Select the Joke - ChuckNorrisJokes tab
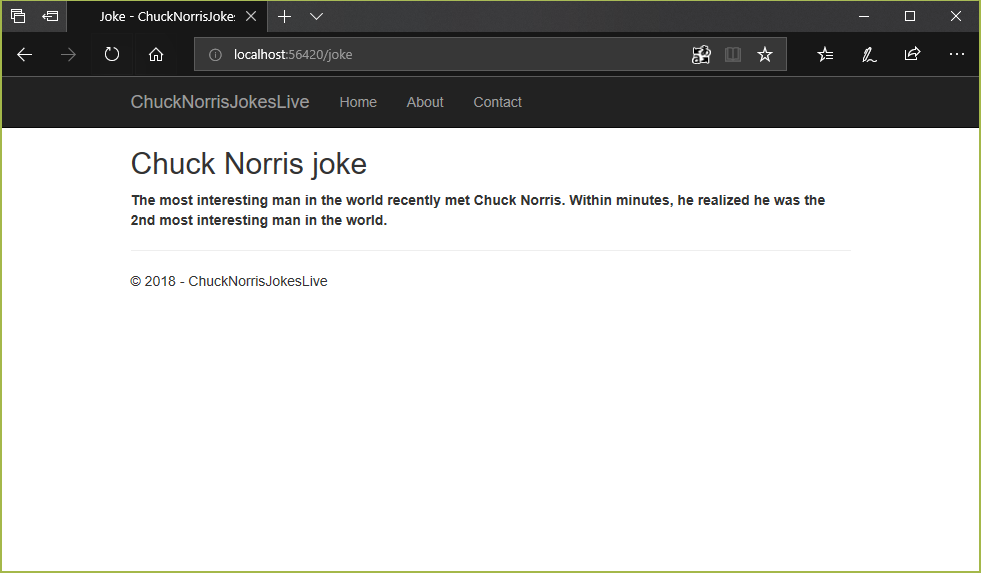This screenshot has width=981, height=573. point(165,16)
